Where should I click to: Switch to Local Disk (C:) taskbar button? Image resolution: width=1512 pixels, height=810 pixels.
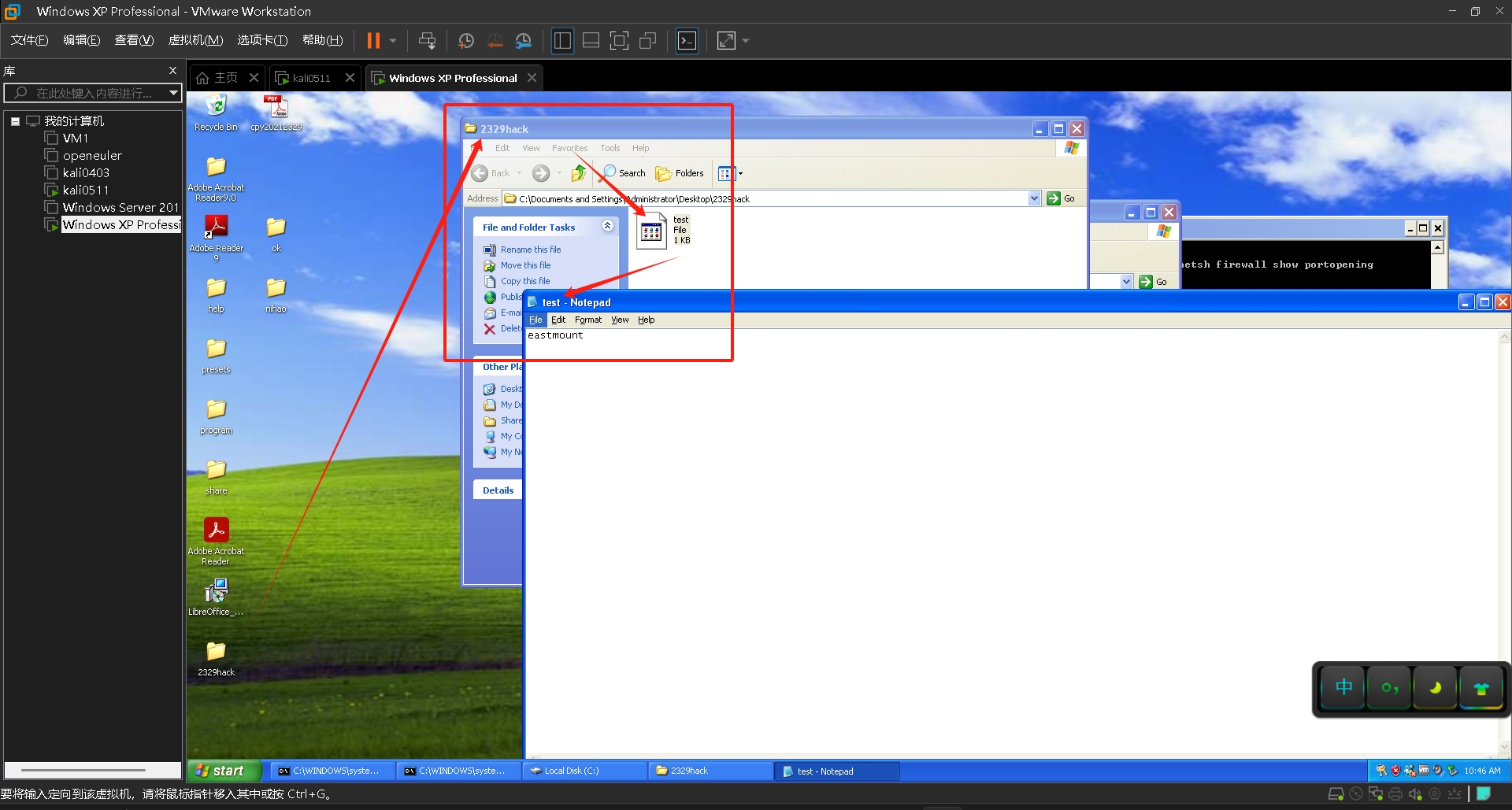pos(584,771)
